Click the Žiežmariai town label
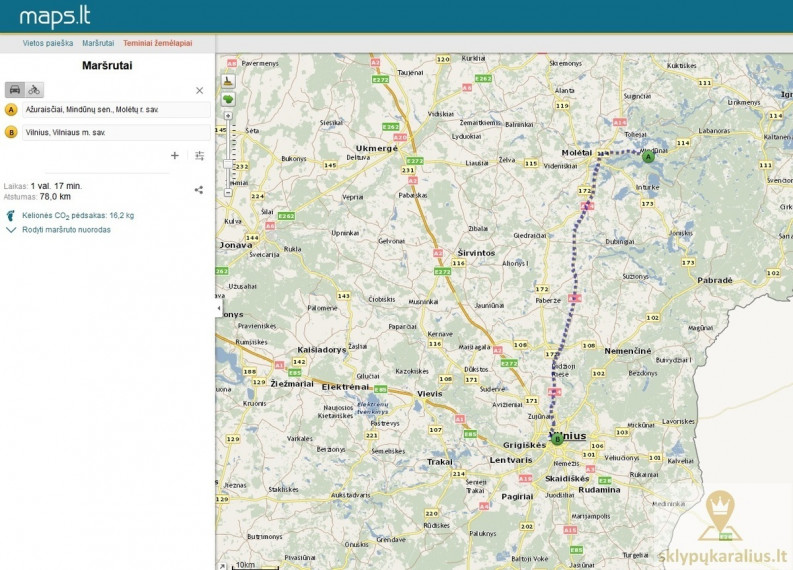The image size is (793, 570). [x=292, y=384]
